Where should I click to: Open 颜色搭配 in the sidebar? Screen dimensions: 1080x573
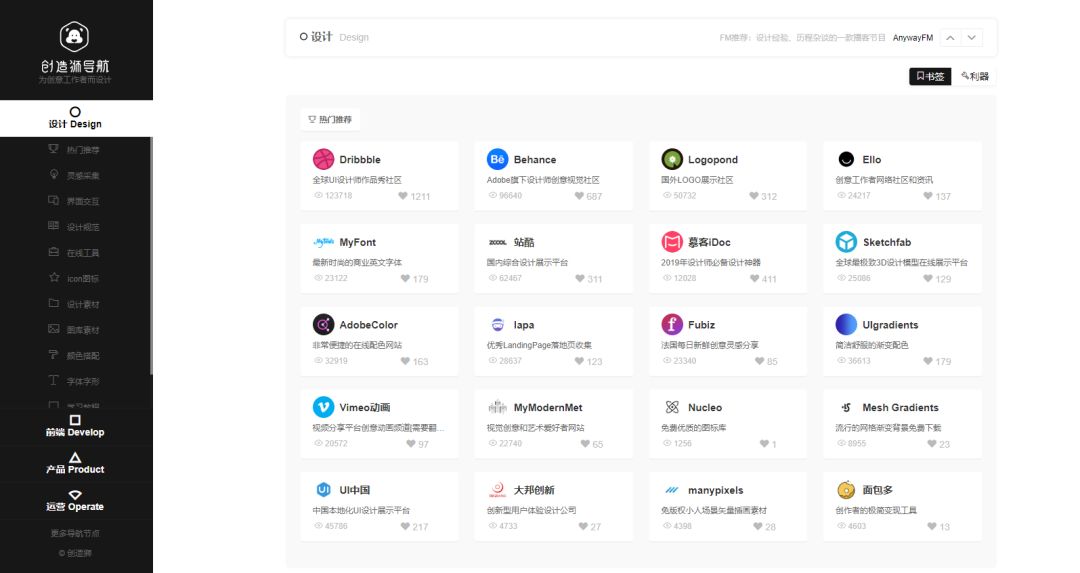point(74,355)
